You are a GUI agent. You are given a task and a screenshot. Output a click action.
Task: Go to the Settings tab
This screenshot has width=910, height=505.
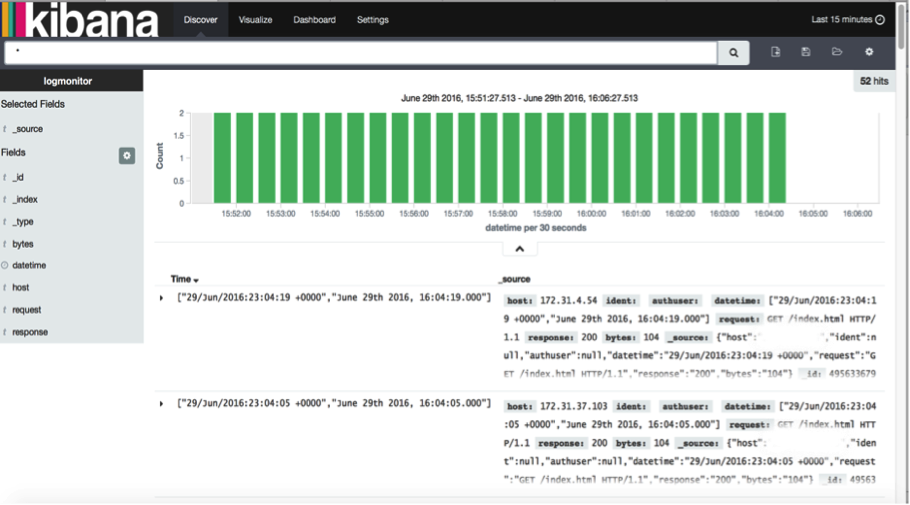tap(373, 20)
